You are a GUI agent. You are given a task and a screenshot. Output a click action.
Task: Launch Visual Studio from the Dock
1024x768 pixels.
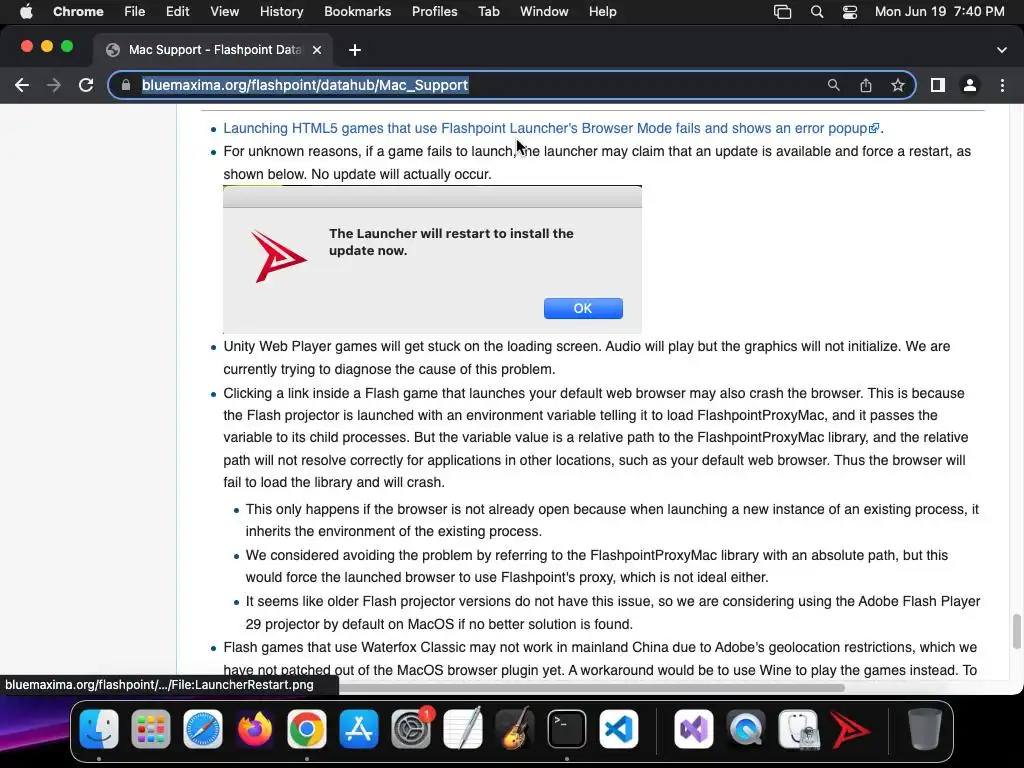click(694, 729)
